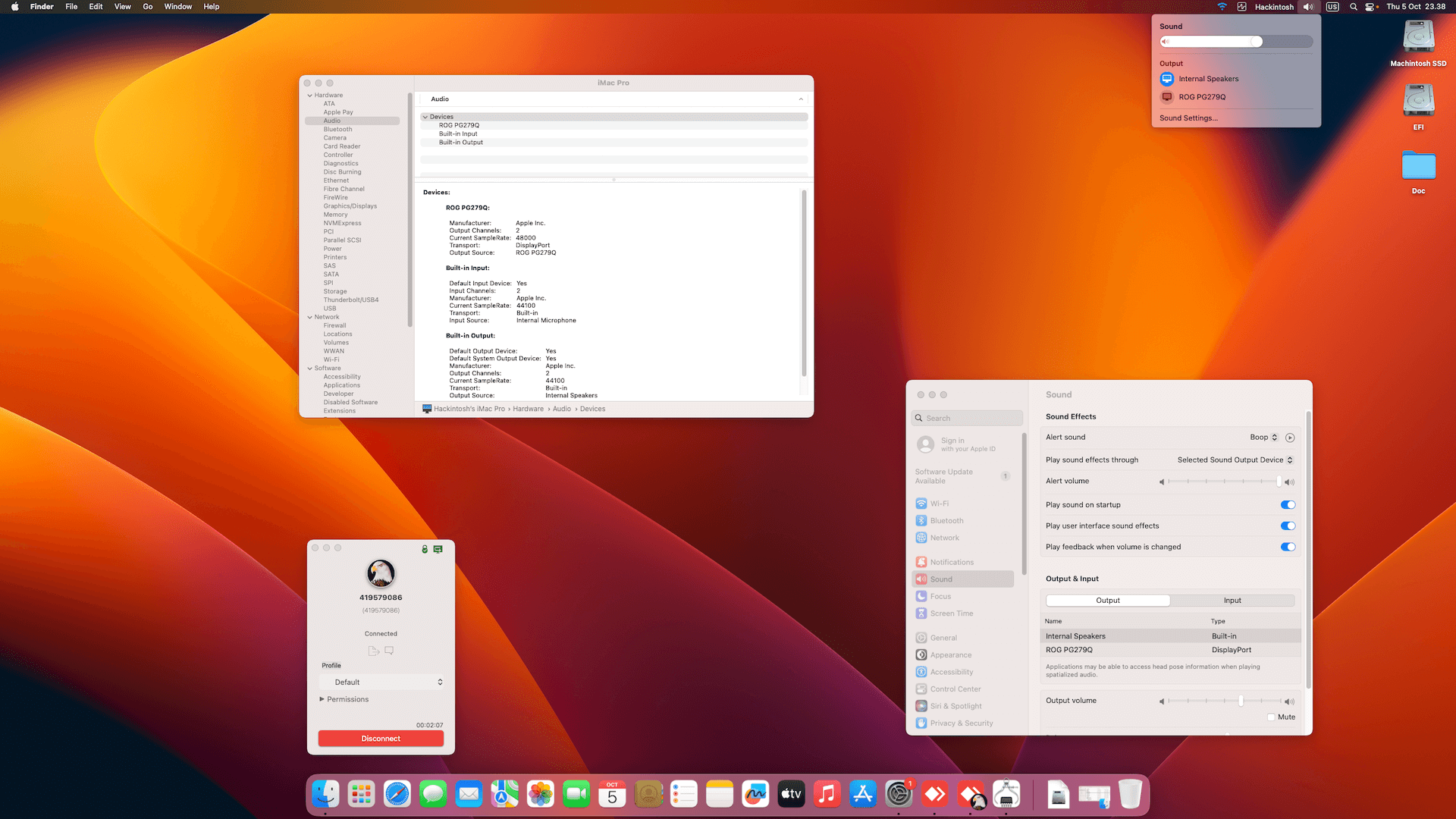Launch Messages from the Dock

pos(433,794)
